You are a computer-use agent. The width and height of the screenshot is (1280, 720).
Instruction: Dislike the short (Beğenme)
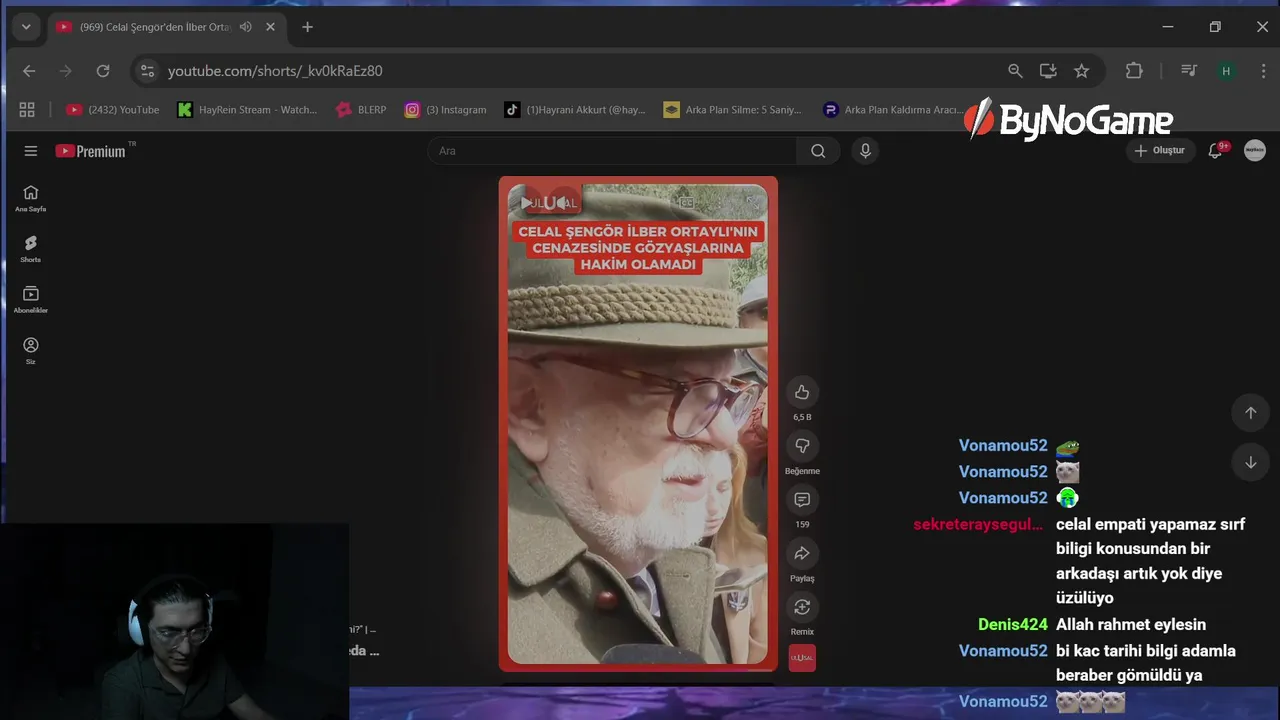coord(802,446)
